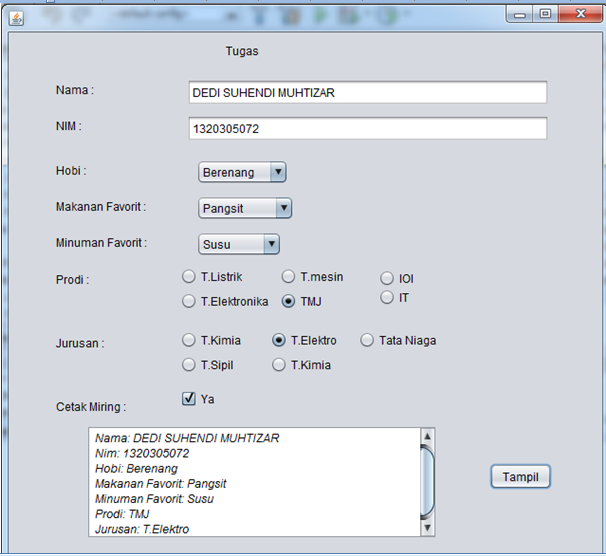Click the 'Prodi: TMJ' output line
Viewport: 606px width, 556px height.
click(x=122, y=514)
